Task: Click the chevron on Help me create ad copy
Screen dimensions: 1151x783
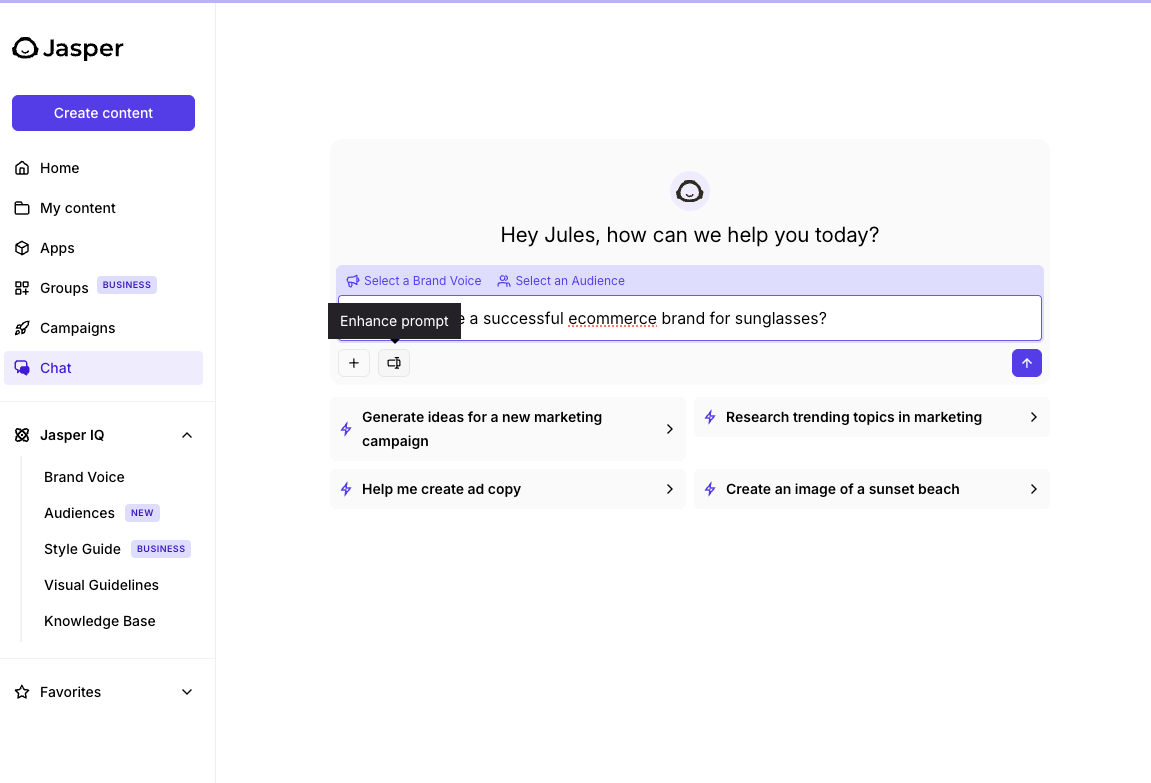Action: tap(669, 489)
